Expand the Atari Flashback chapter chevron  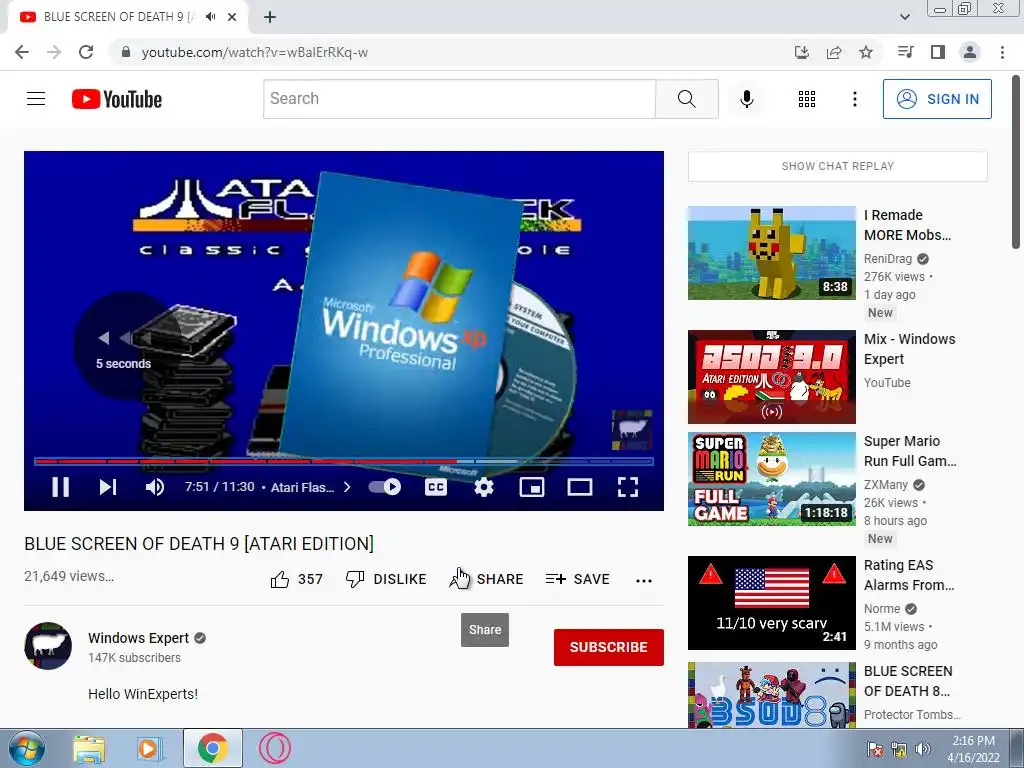click(x=347, y=487)
